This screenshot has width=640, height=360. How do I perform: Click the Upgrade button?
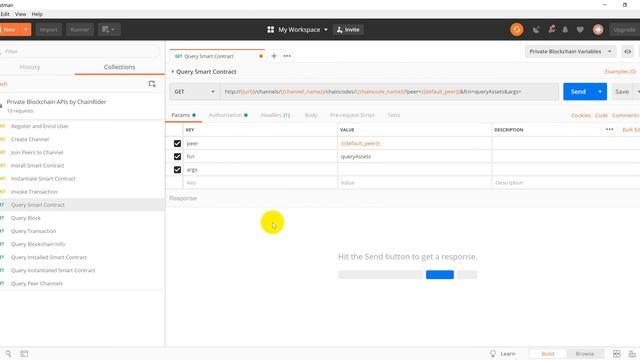[624, 29]
